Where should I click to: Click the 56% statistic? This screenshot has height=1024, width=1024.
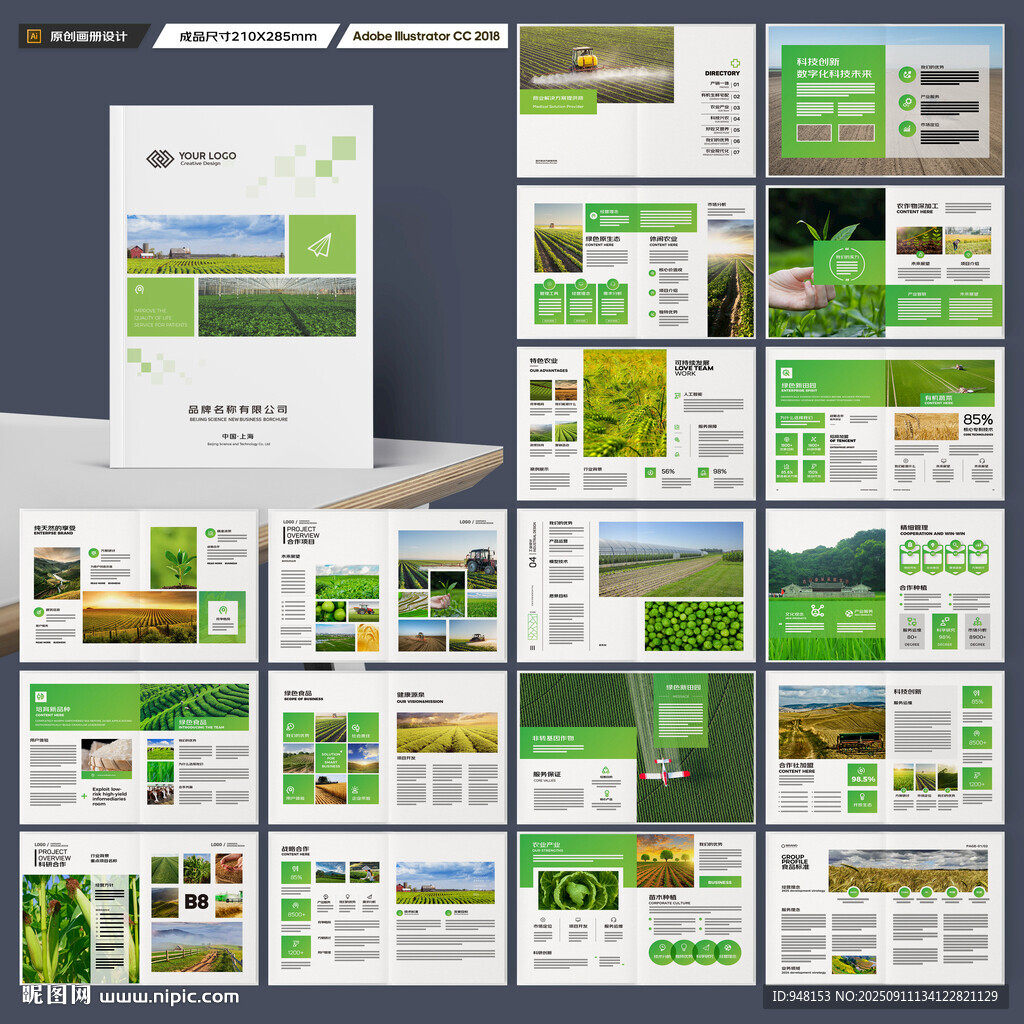pos(667,472)
